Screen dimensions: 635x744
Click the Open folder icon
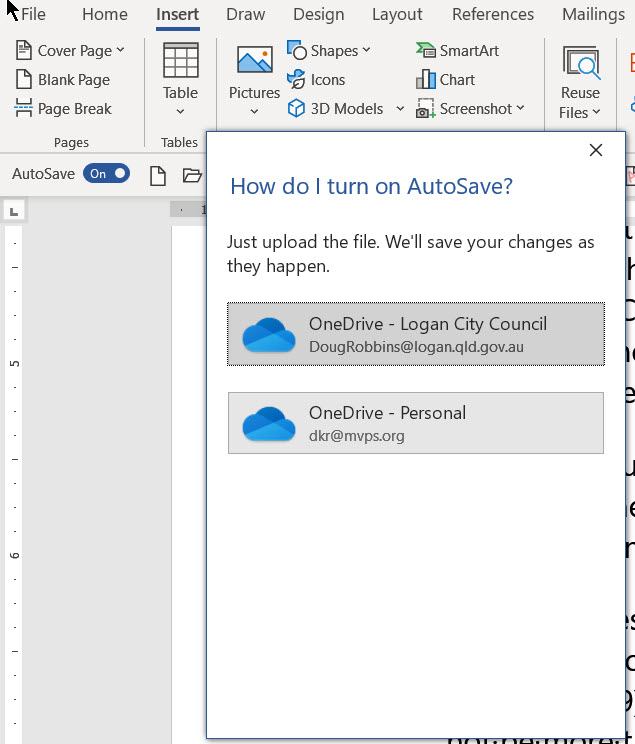click(x=192, y=175)
